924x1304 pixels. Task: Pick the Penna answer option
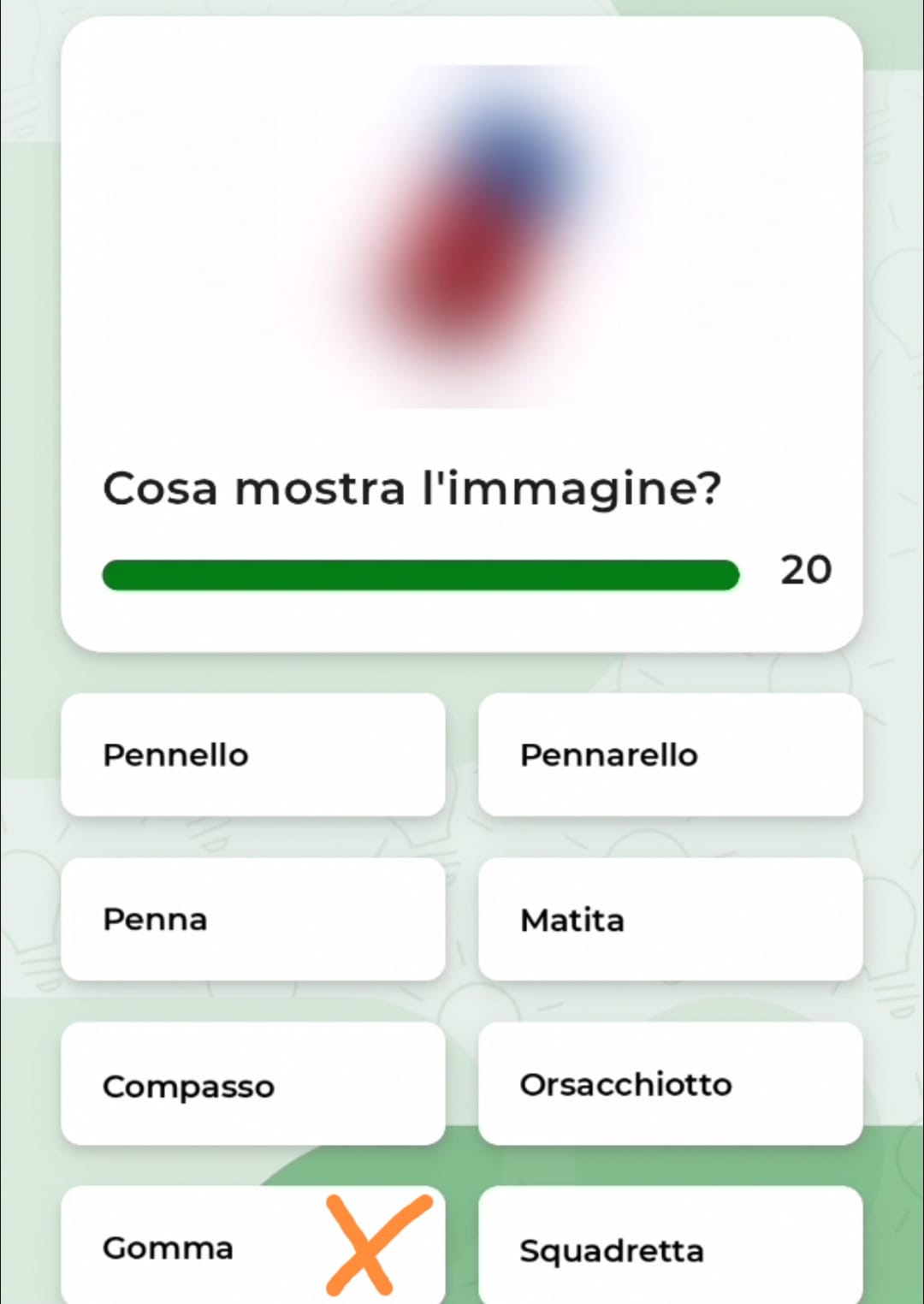coord(253,919)
